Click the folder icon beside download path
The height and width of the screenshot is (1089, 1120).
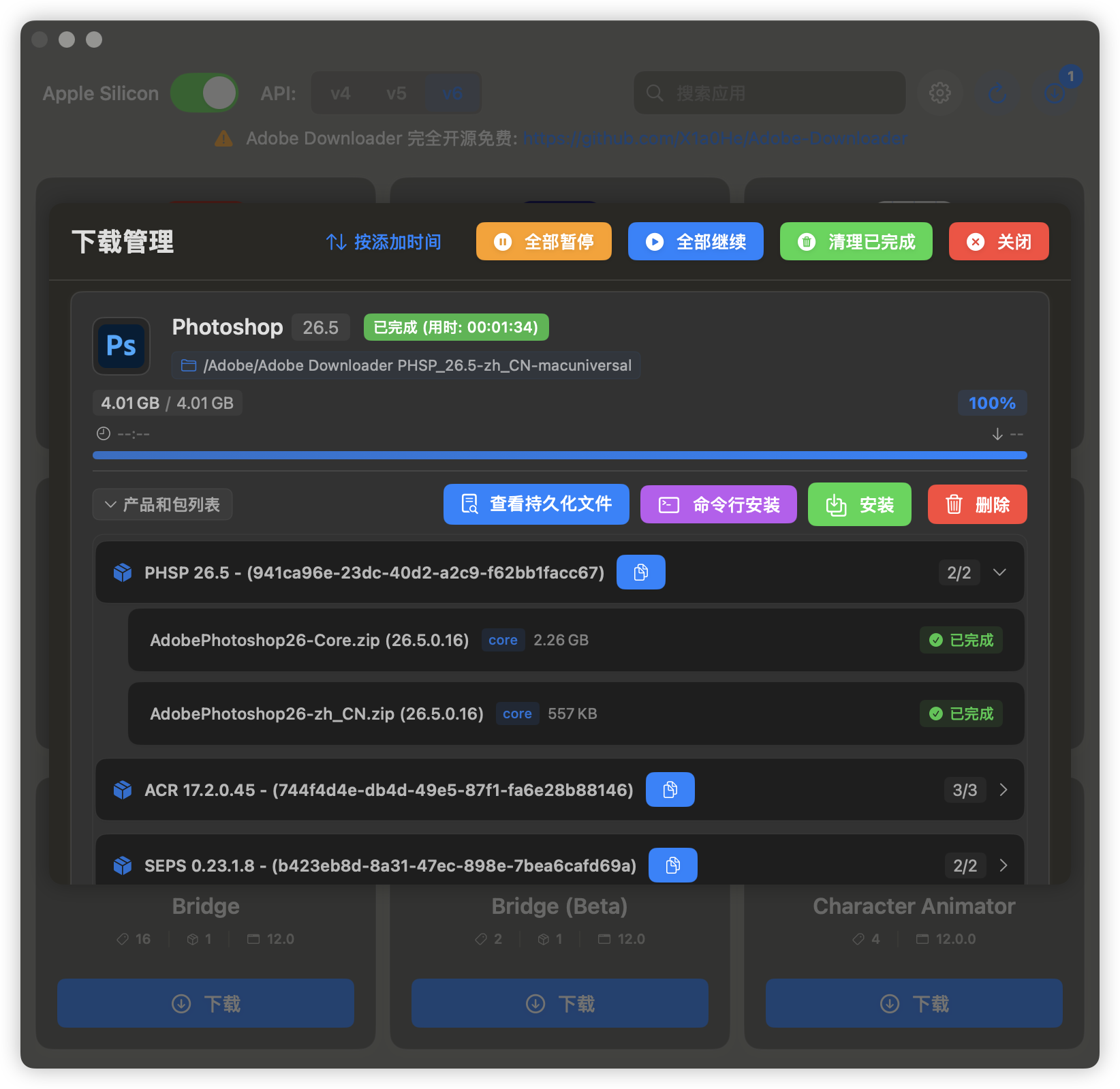pos(189,366)
